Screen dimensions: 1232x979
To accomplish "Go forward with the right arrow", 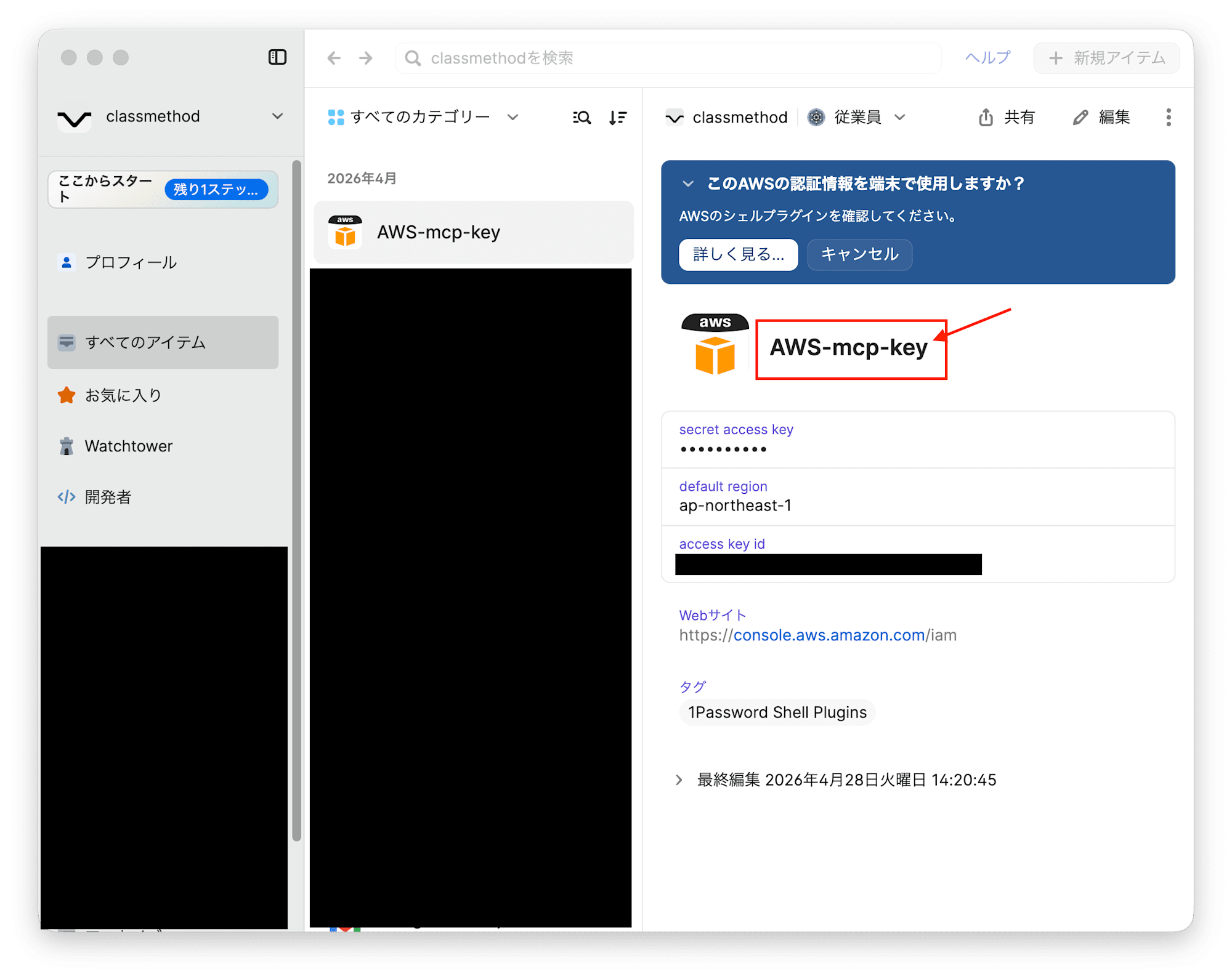I will (x=366, y=58).
